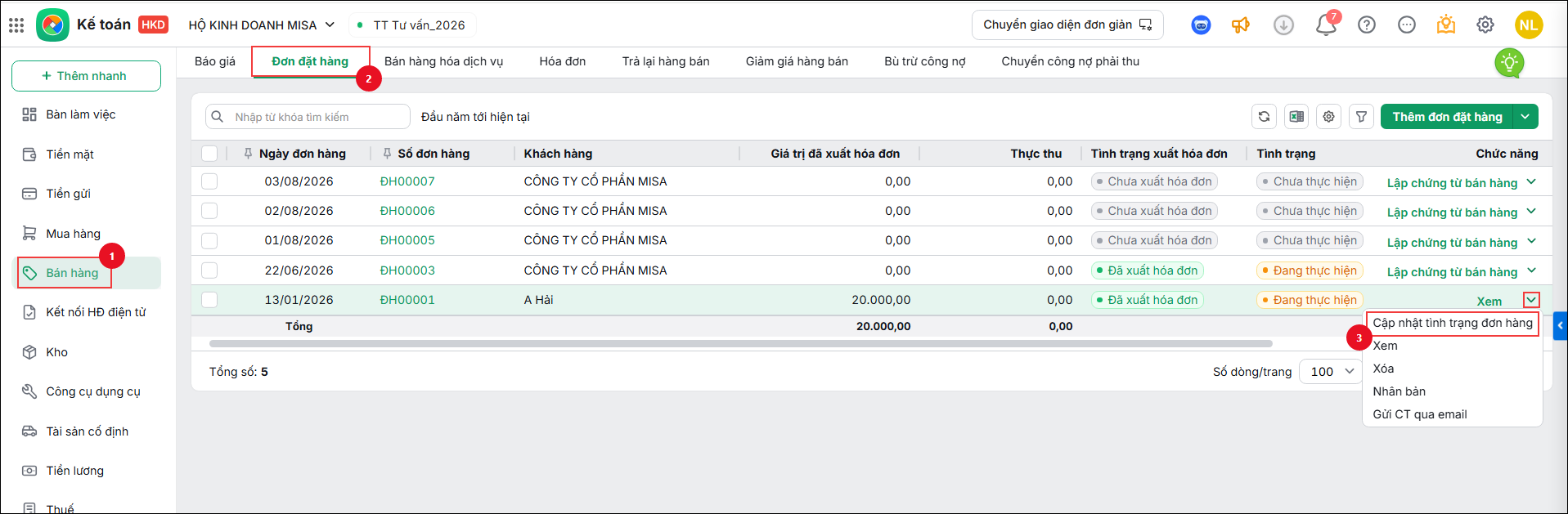
Task: Click Thêm đơn đặt hàng button
Action: 1447,117
